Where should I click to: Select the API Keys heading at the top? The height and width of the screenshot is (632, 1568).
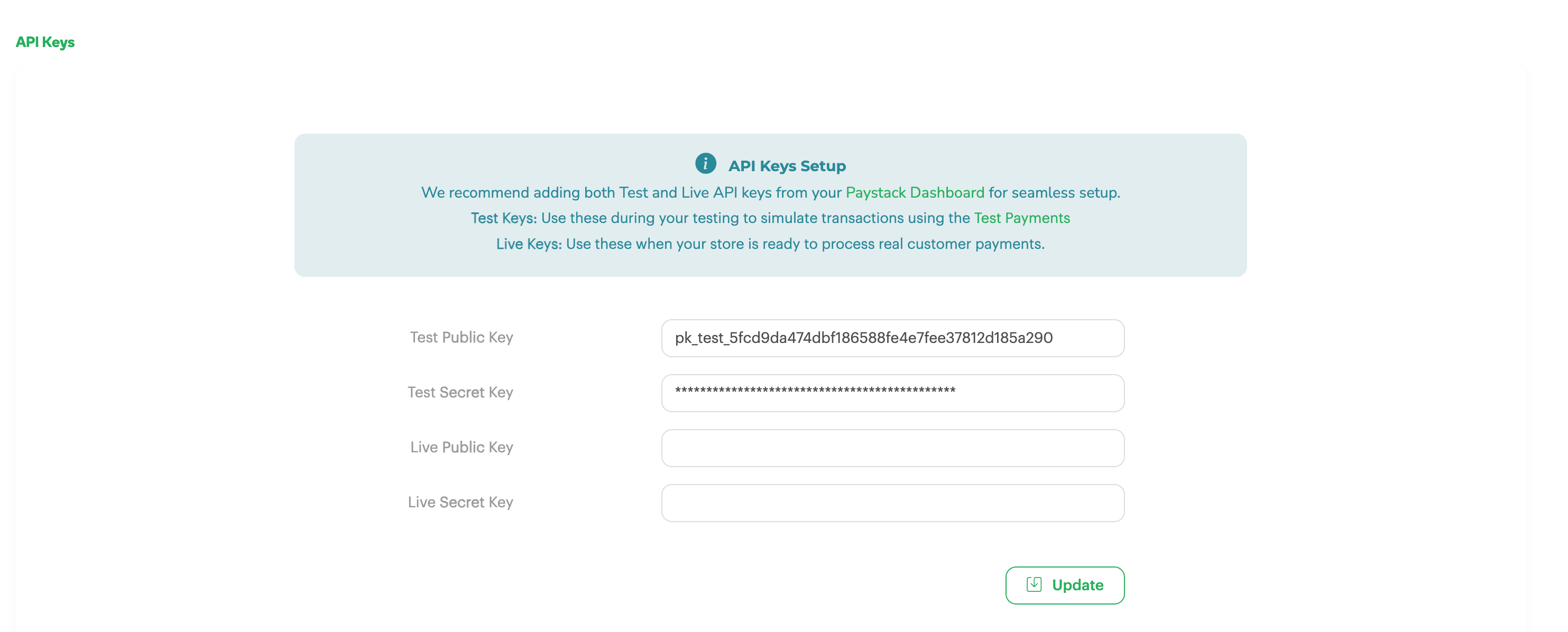(45, 42)
